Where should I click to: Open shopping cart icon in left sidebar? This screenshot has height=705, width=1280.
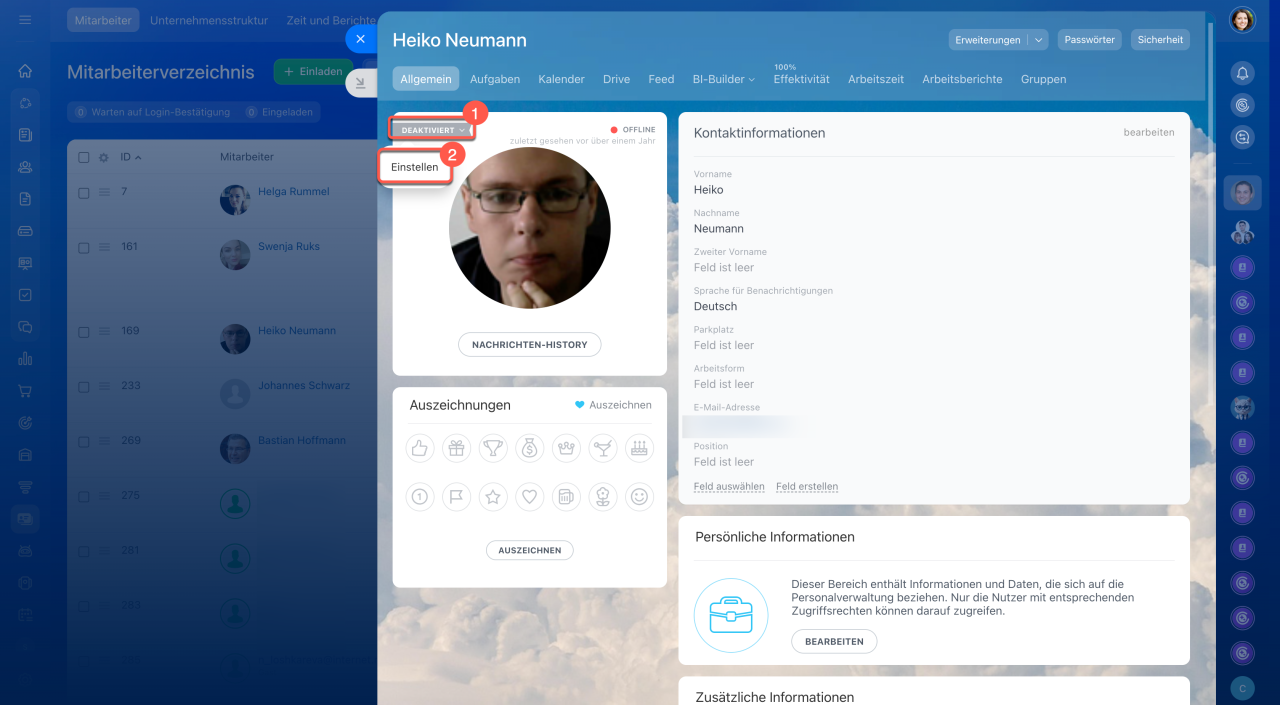tap(25, 391)
